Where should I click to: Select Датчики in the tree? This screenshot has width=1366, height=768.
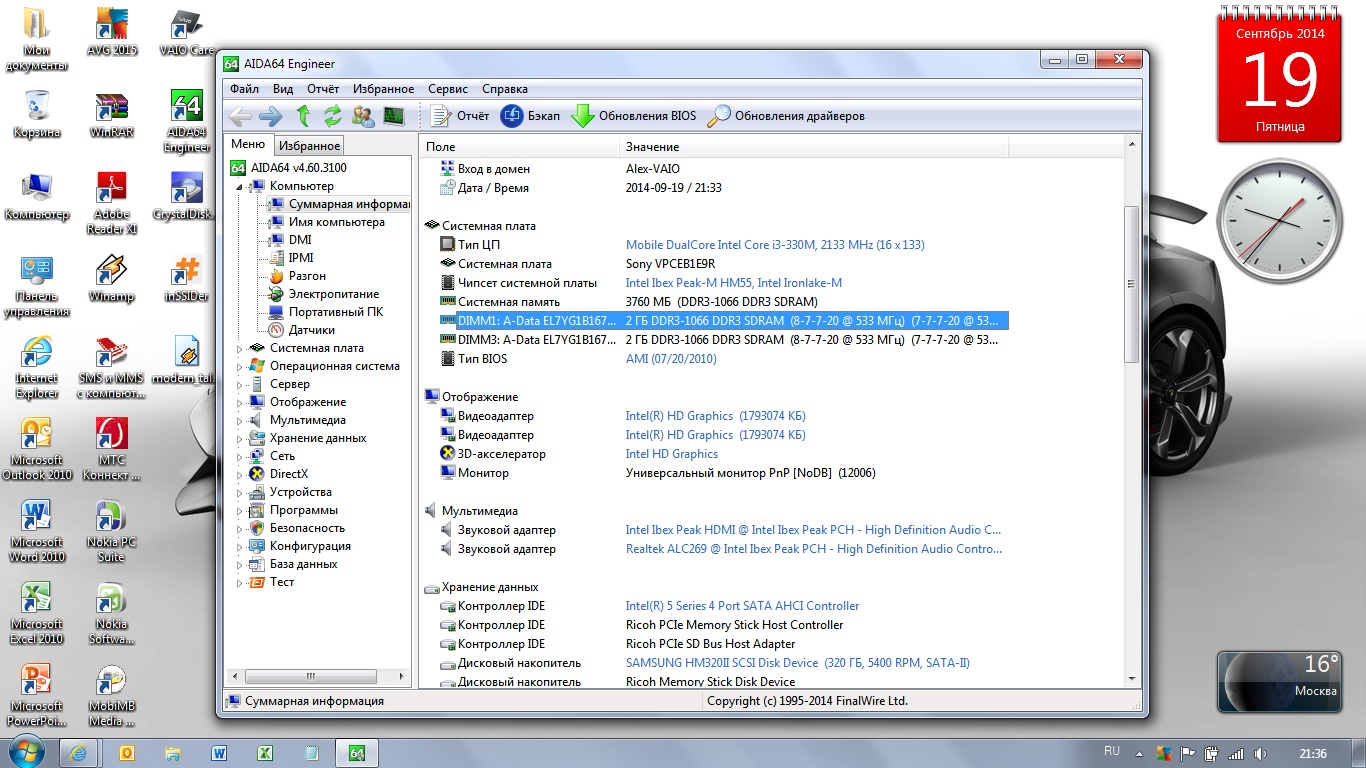pos(311,330)
